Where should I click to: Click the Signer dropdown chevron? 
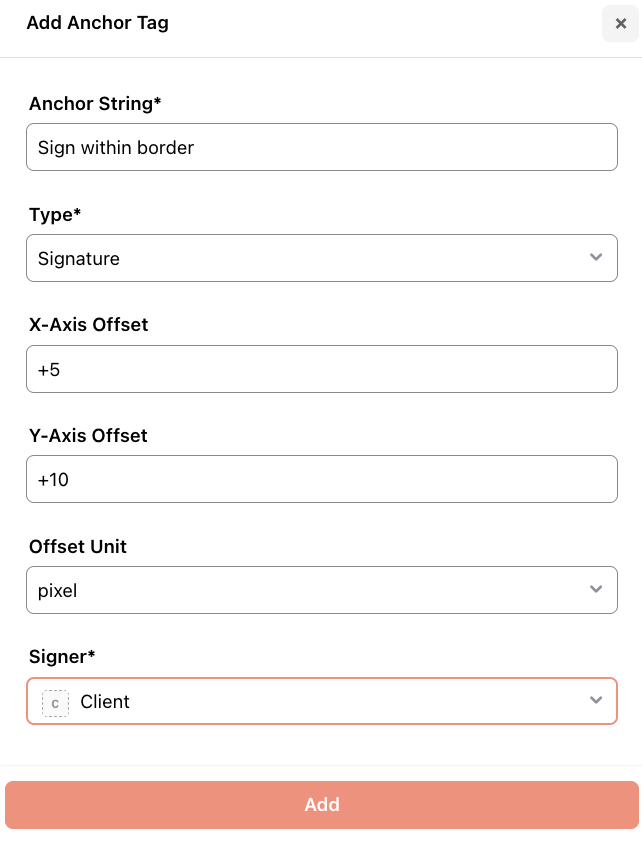(x=596, y=701)
